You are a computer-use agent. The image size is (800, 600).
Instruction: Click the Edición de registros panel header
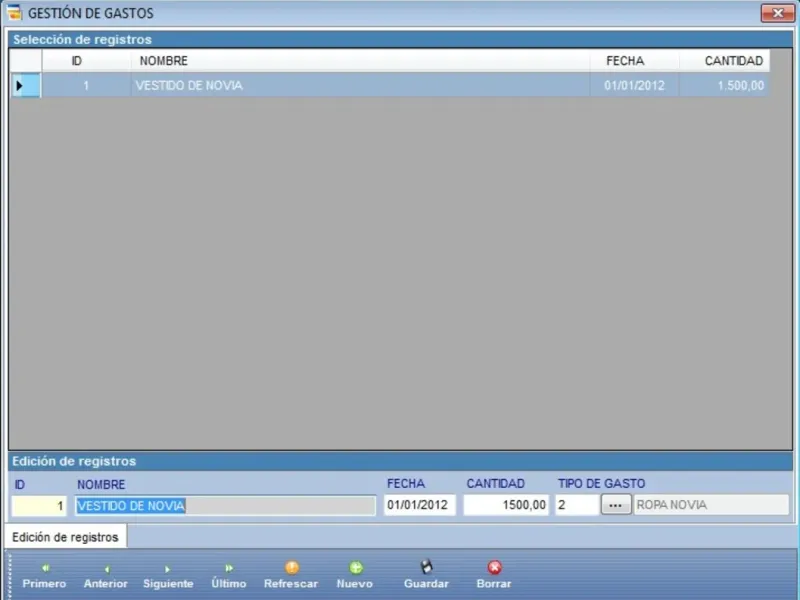401,461
